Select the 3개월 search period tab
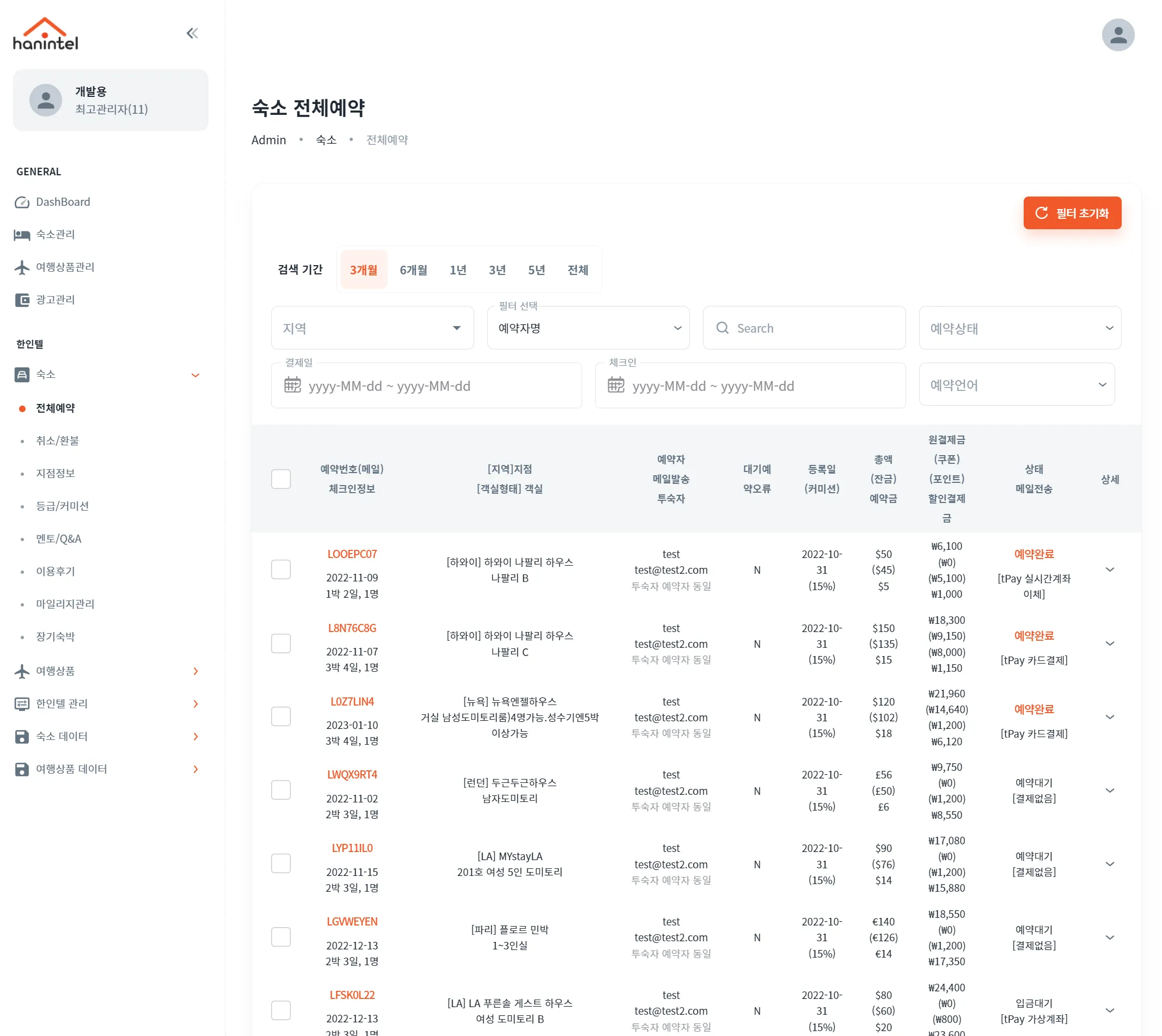This screenshot has height=1036, width=1162. (x=363, y=270)
